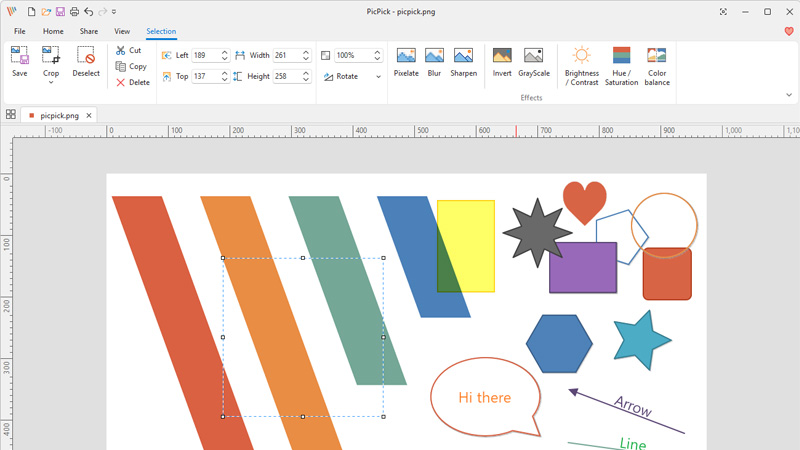The image size is (800, 450).
Task: Click the red heart icon in menu bar
Action: [789, 31]
